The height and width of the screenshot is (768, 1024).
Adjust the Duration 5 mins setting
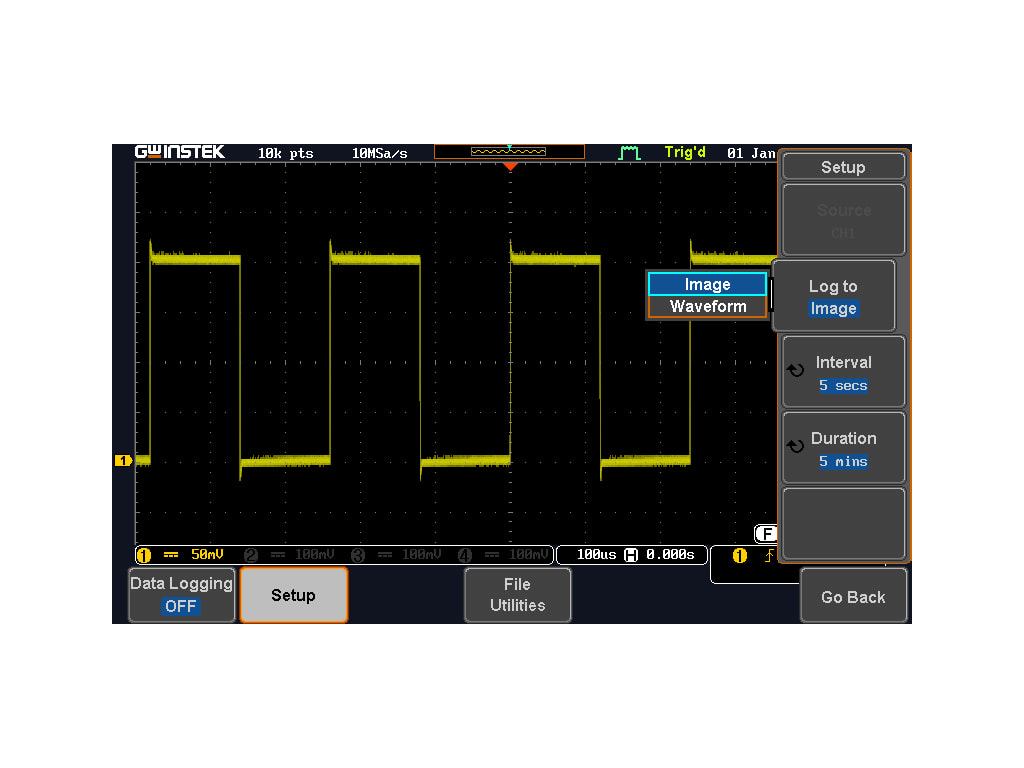[843, 449]
